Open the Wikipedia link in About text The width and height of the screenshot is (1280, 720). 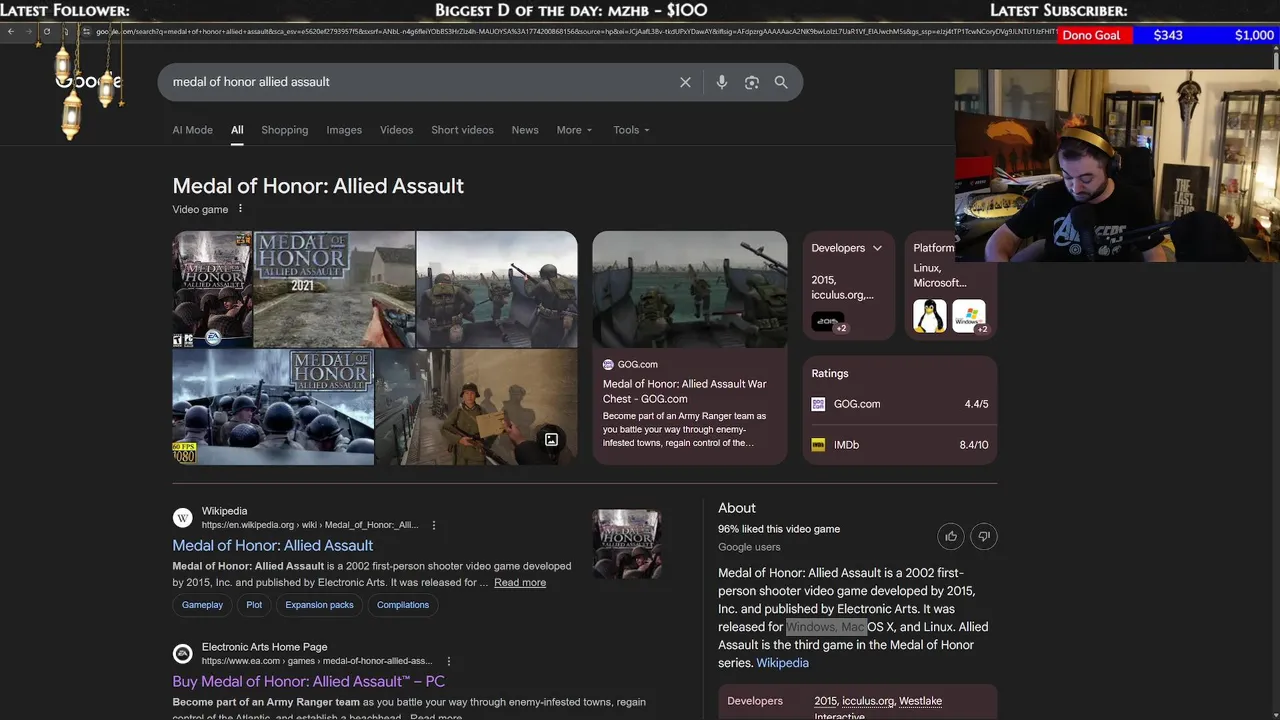click(783, 663)
